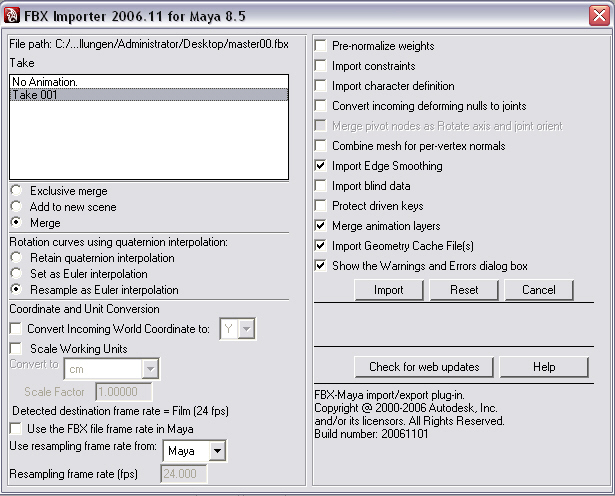Uncheck Import Edge Smoothing
This screenshot has width=615, height=496.
click(321, 166)
